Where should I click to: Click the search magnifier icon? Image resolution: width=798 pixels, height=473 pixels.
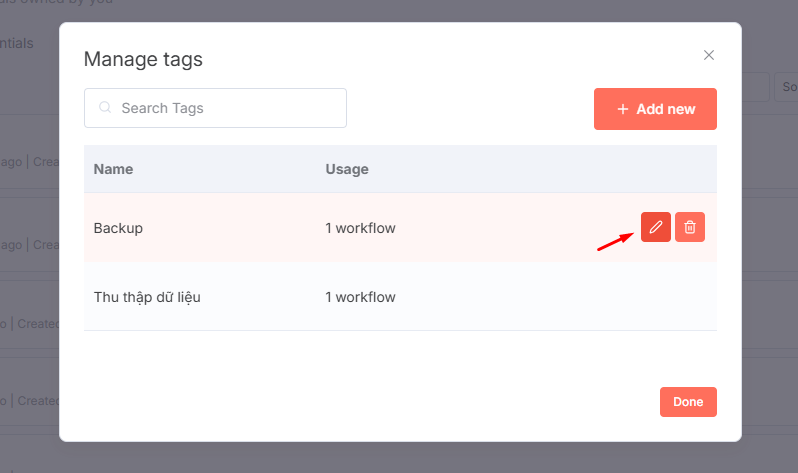click(105, 107)
